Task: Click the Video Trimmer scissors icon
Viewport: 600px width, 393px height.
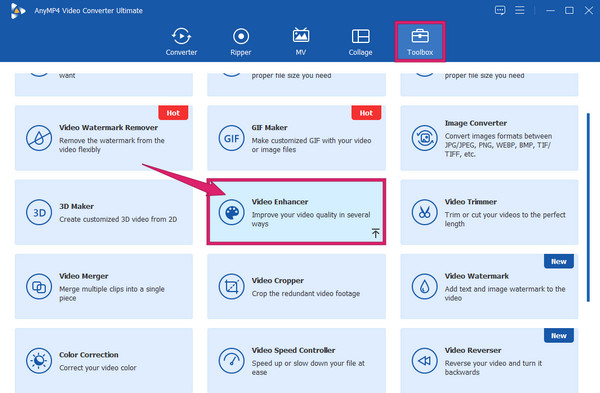Action: (x=424, y=212)
